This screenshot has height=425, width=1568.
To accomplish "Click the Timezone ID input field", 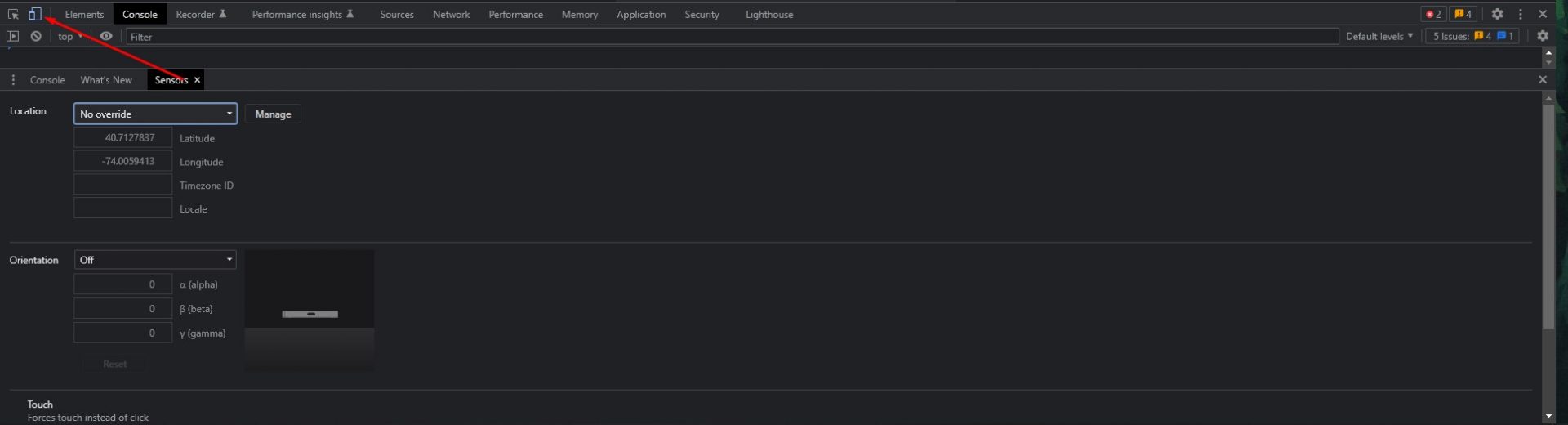I will tap(122, 185).
